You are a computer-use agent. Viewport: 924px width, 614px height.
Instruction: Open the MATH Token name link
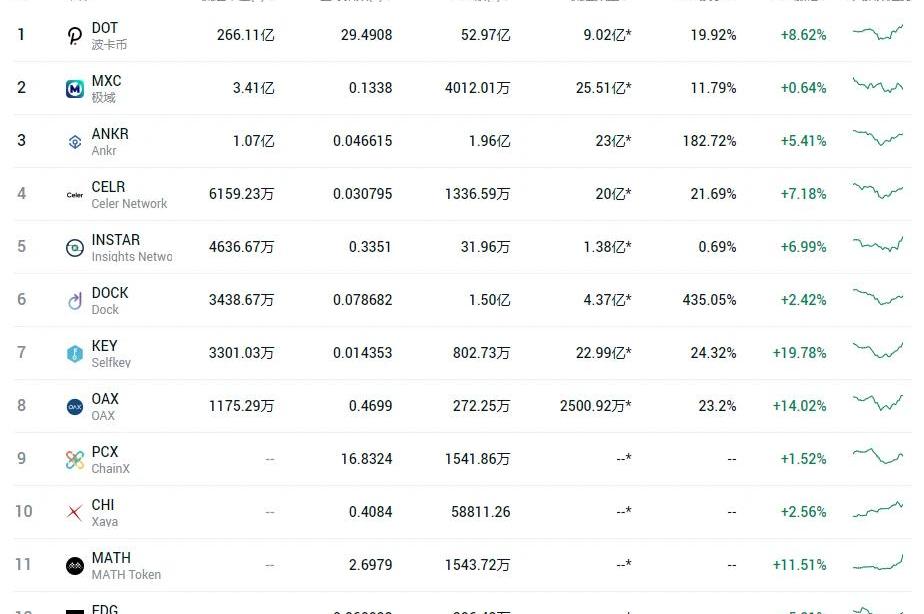(126, 575)
